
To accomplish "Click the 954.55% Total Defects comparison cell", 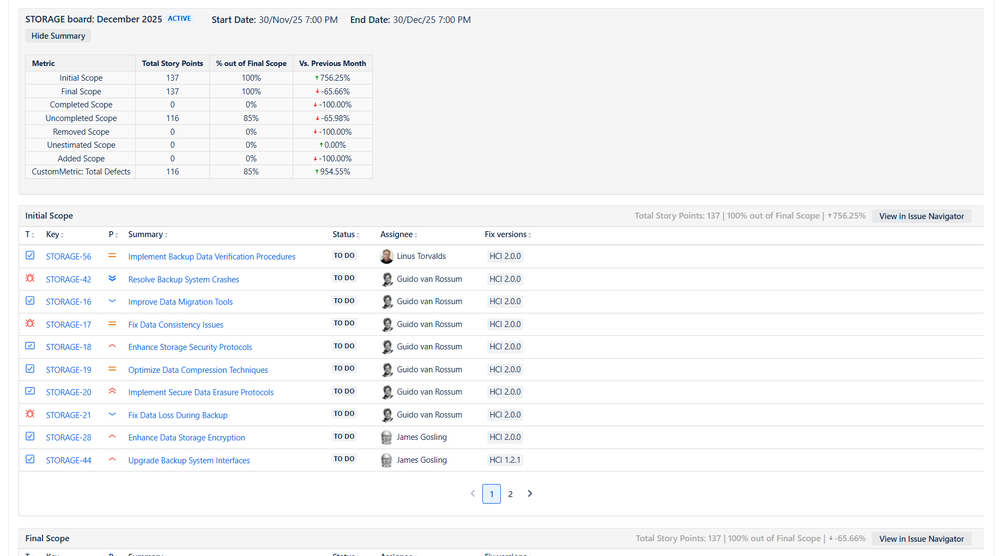I will coord(333,172).
